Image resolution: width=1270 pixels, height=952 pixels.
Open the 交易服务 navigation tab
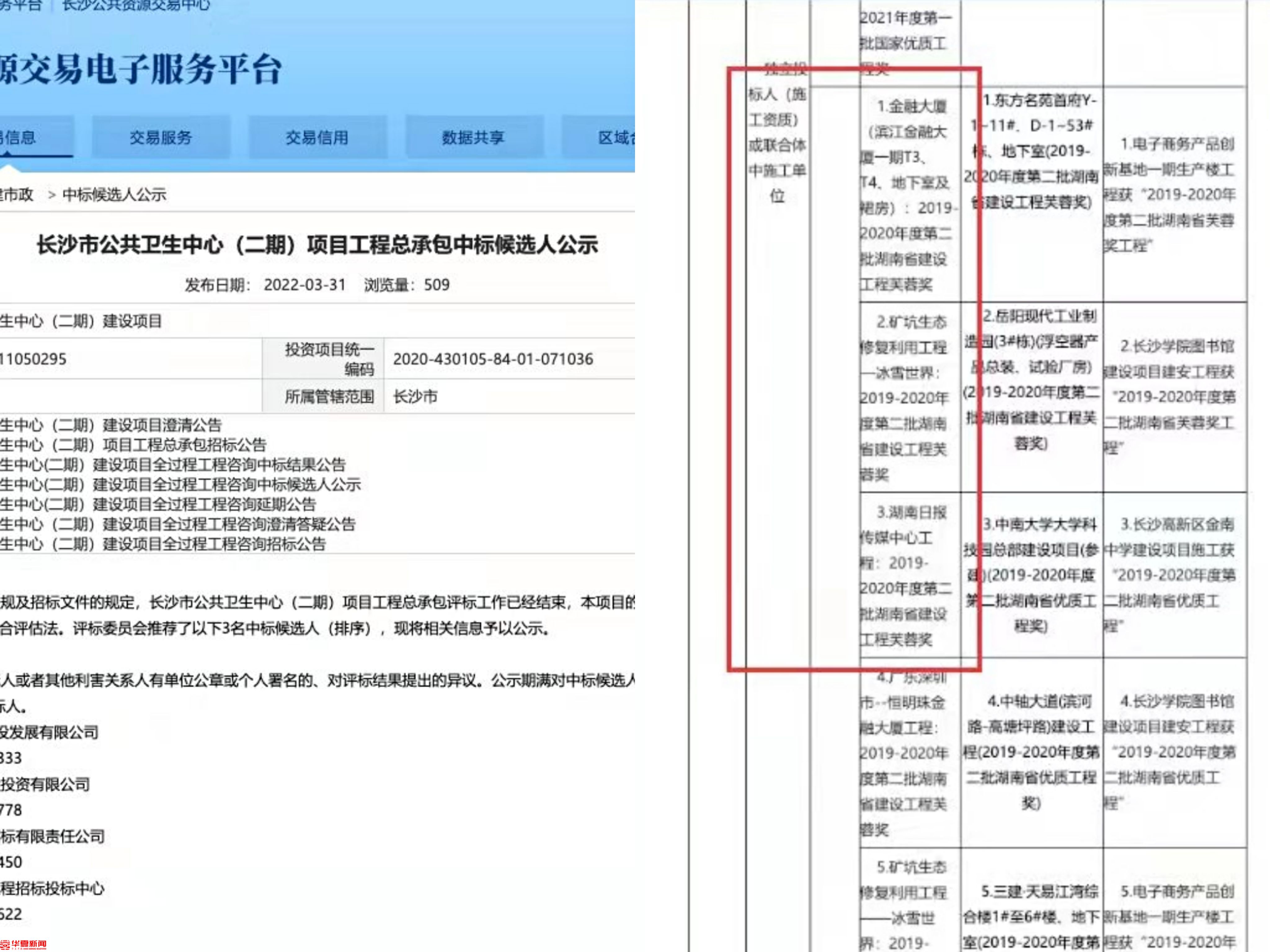point(161,138)
